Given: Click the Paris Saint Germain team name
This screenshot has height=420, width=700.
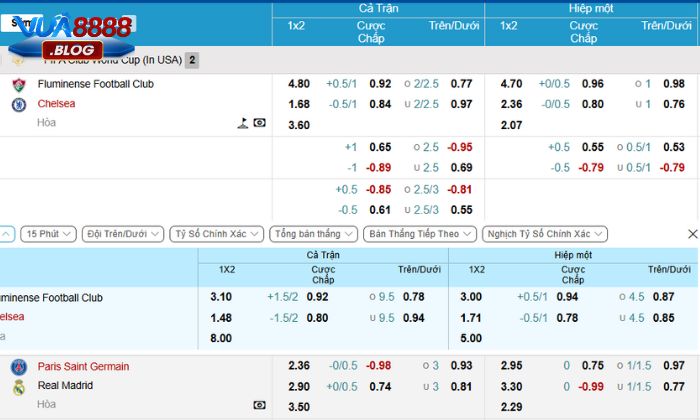Looking at the screenshot, I should (x=83, y=367).
